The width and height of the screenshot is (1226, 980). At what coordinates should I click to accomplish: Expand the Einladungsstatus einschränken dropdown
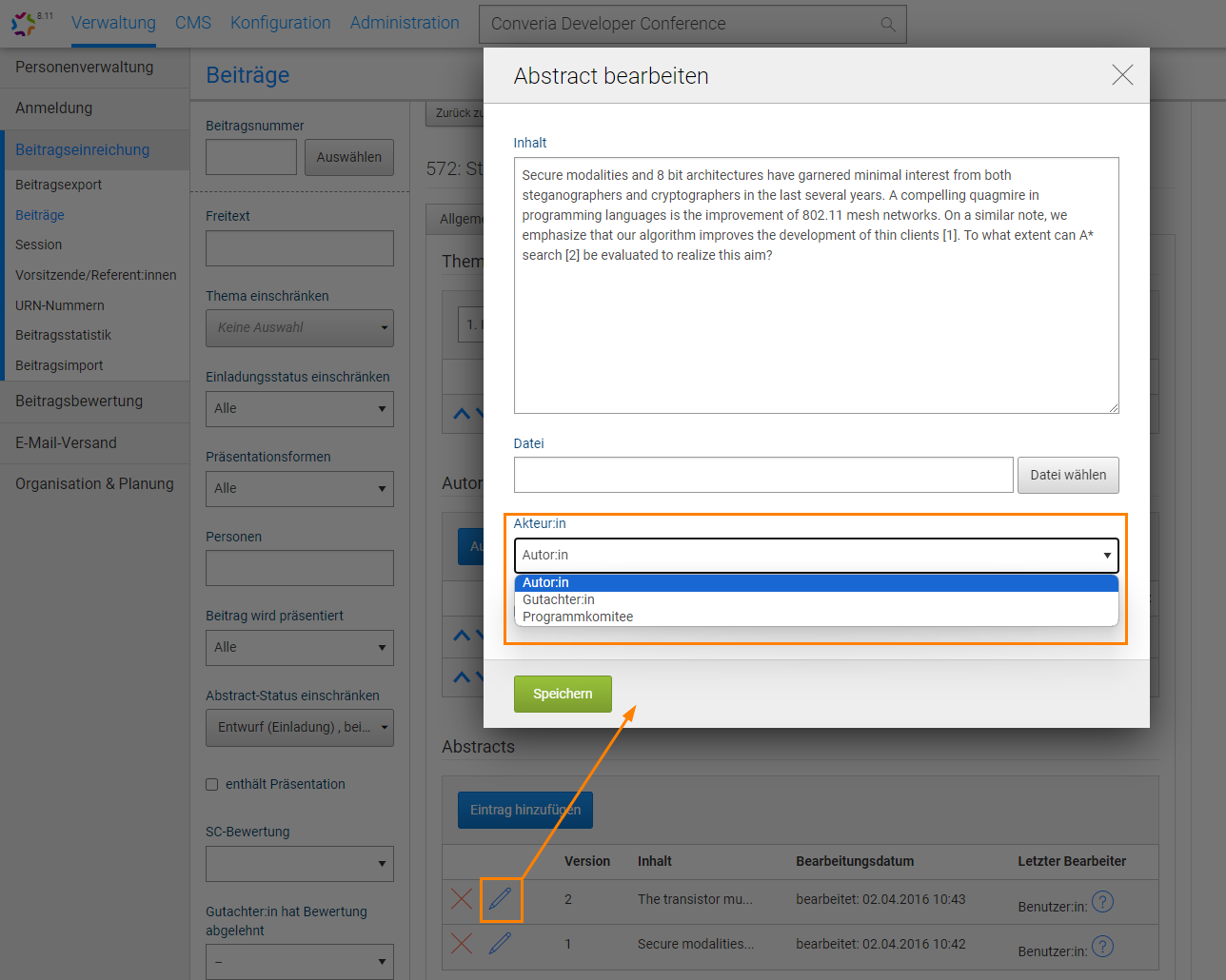tap(299, 409)
